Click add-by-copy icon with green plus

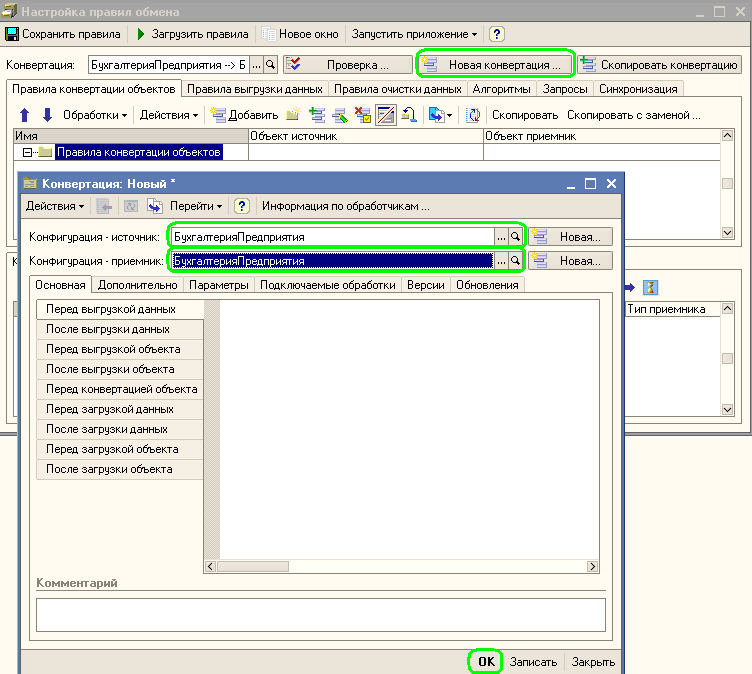(317, 115)
